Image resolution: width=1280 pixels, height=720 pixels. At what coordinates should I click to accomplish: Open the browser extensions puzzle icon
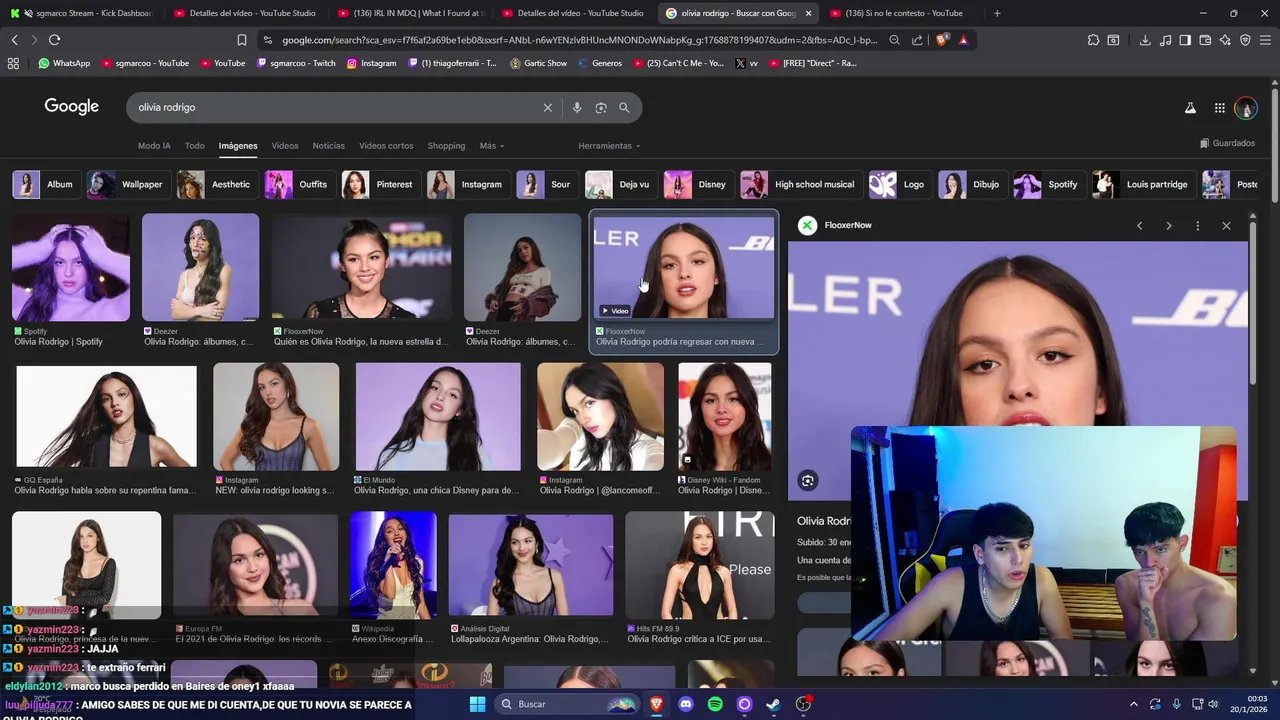pos(1093,40)
